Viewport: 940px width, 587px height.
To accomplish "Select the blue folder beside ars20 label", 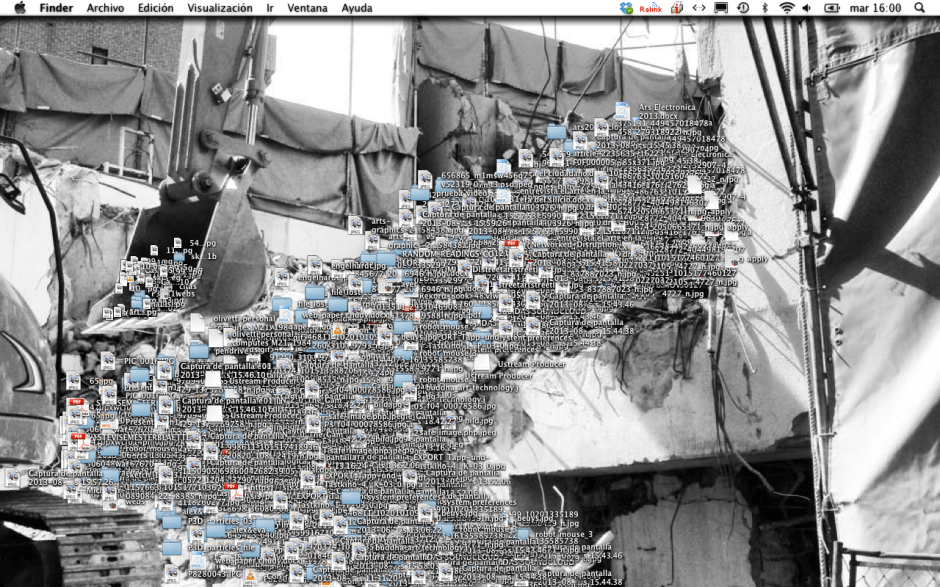I will (556, 131).
